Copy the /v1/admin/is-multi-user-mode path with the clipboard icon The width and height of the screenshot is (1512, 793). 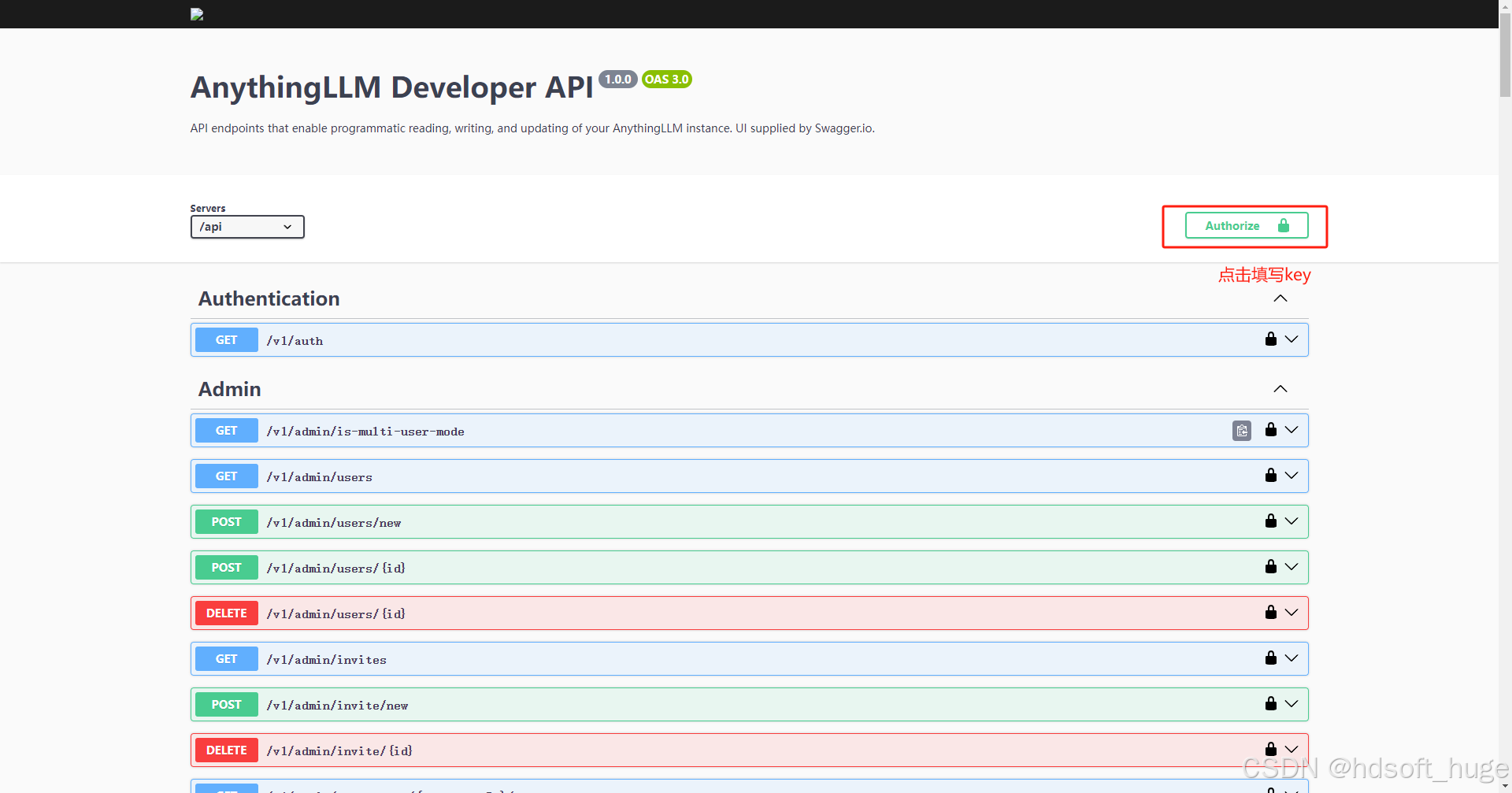pyautogui.click(x=1242, y=431)
